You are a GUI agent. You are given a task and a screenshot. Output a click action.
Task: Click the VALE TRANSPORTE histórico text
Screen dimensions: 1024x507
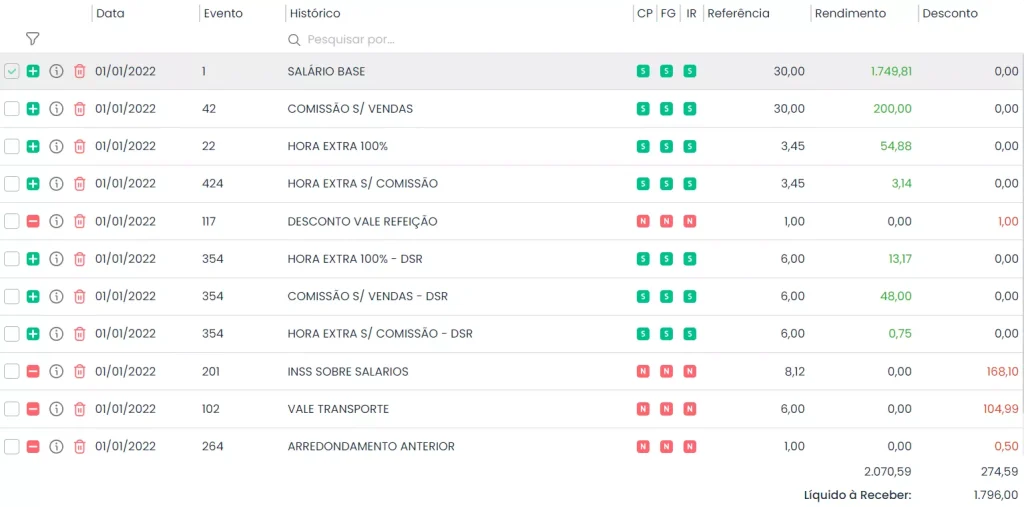(x=338, y=409)
